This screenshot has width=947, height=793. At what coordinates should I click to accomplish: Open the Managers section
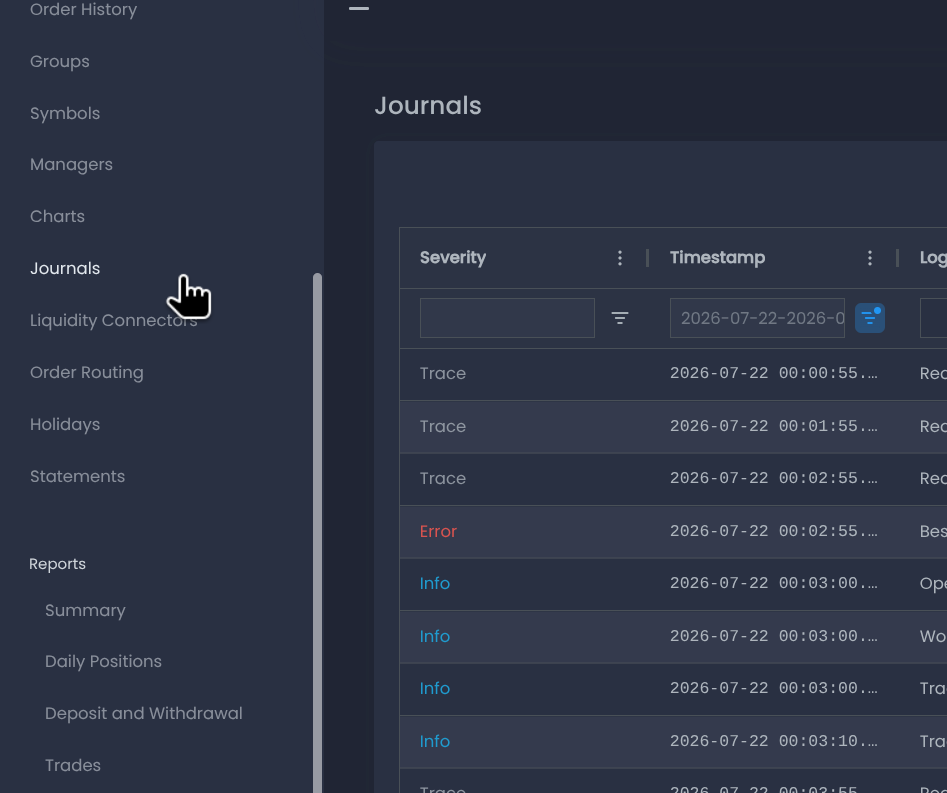pyautogui.click(x=71, y=164)
